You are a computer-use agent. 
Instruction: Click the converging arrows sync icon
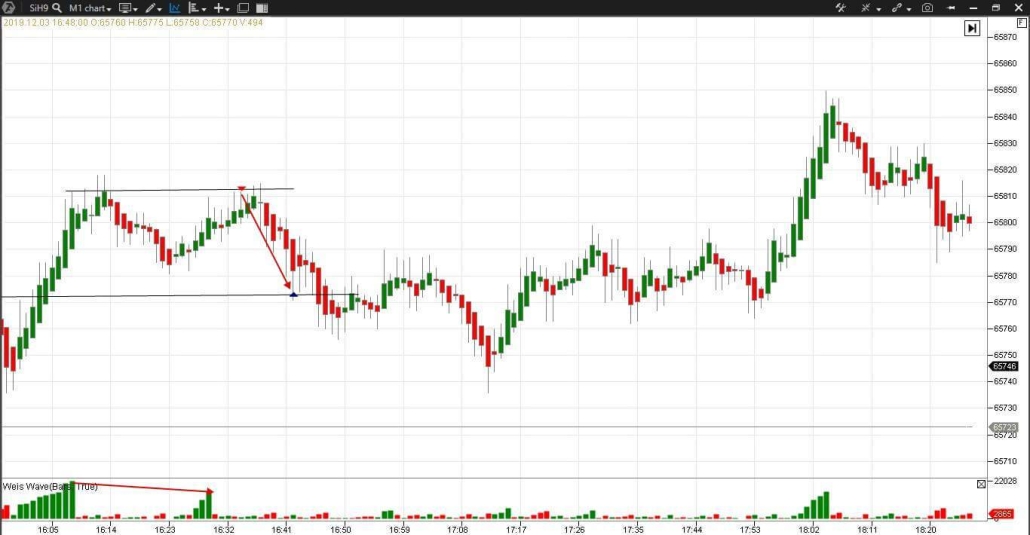click(866, 8)
